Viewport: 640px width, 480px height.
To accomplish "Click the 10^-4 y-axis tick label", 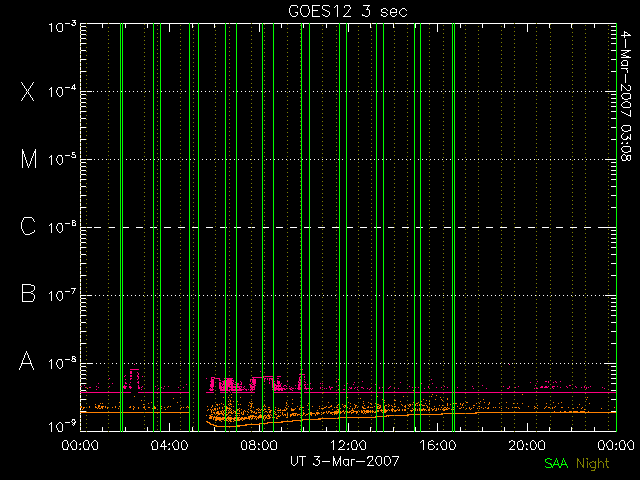I will [x=62, y=92].
